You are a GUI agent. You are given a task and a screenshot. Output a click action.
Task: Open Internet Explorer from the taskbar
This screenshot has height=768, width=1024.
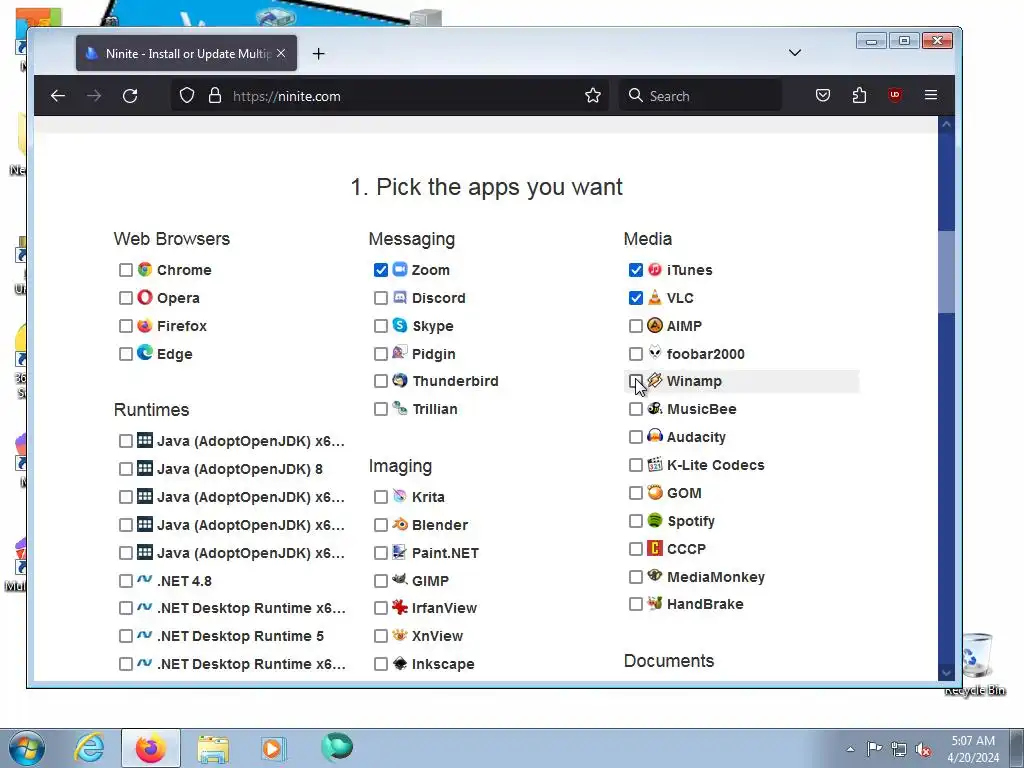89,748
